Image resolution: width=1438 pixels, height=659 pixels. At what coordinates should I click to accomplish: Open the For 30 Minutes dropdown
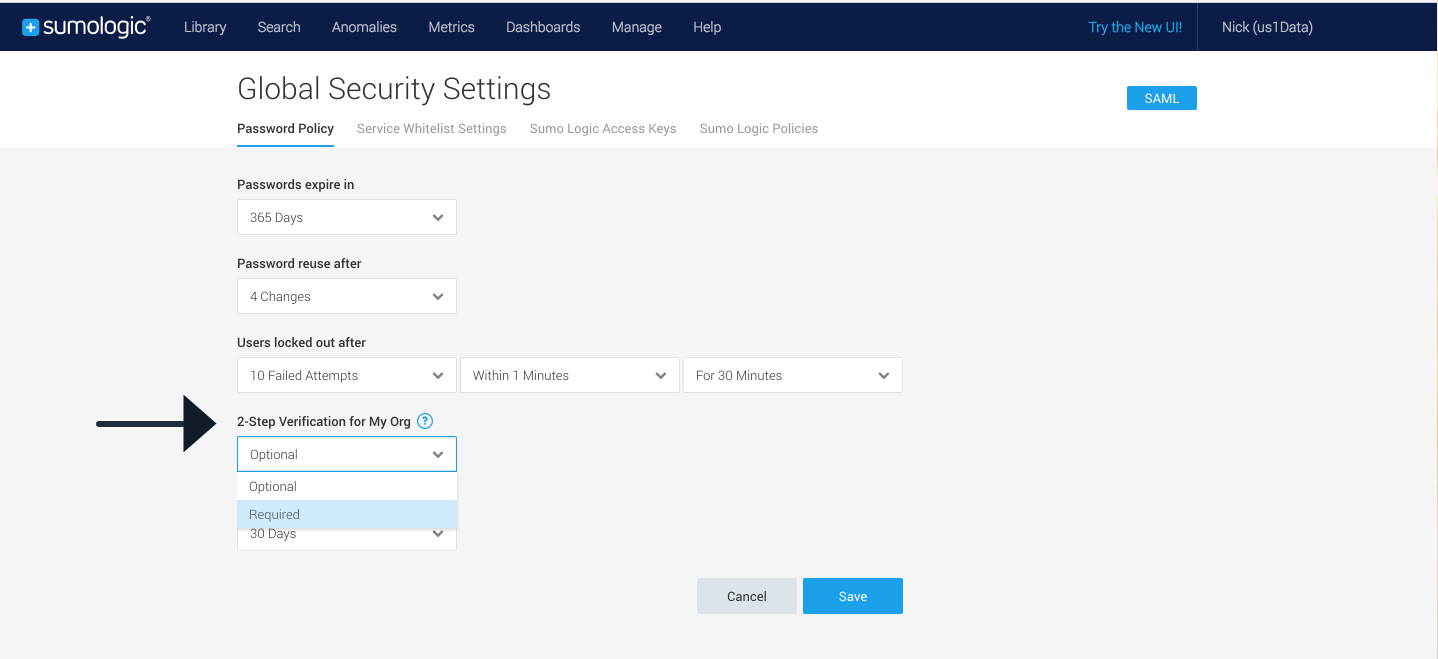click(x=793, y=375)
